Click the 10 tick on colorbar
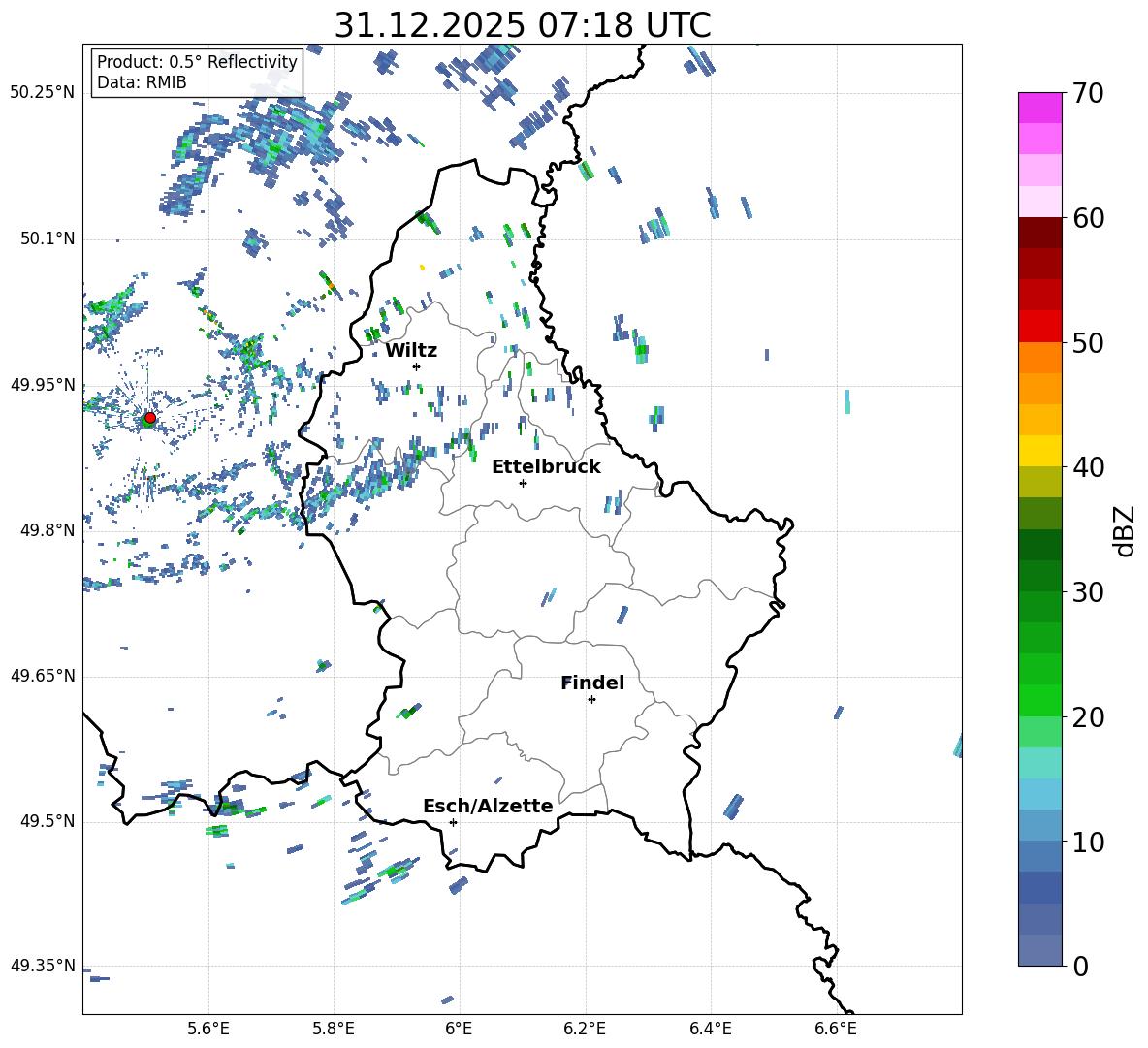Screen dimensions: 1148x1048 (1088, 842)
